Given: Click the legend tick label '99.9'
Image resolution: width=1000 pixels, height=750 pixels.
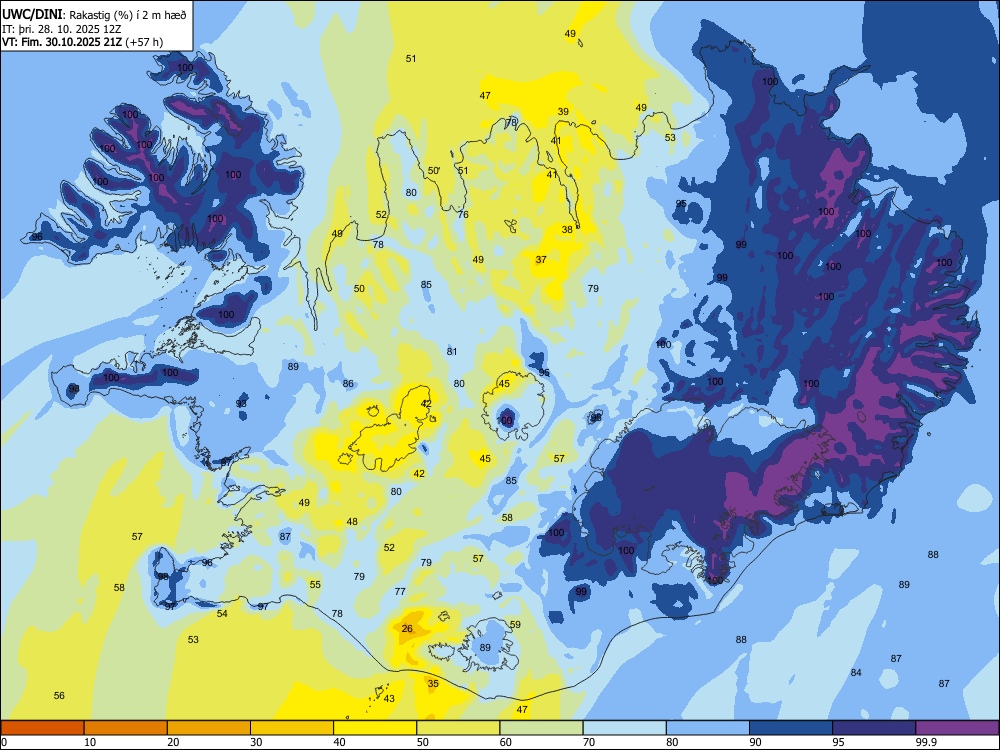Looking at the screenshot, I should tap(926, 742).
